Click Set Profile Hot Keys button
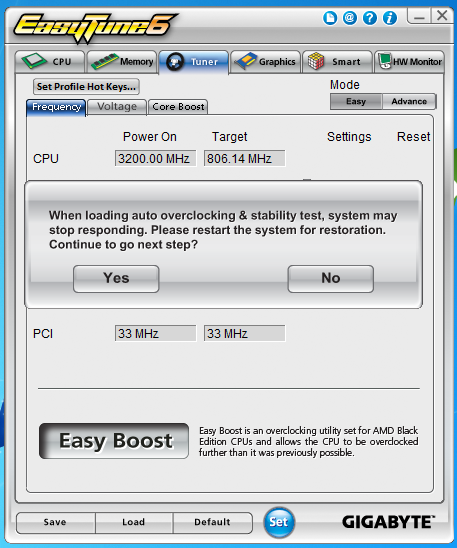 pyautogui.click(x=86, y=87)
